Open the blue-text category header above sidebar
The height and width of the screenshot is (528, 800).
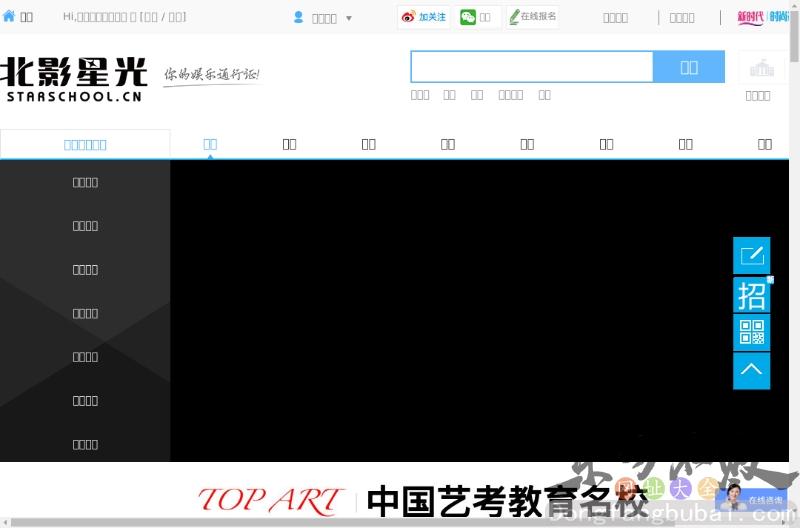[85, 145]
